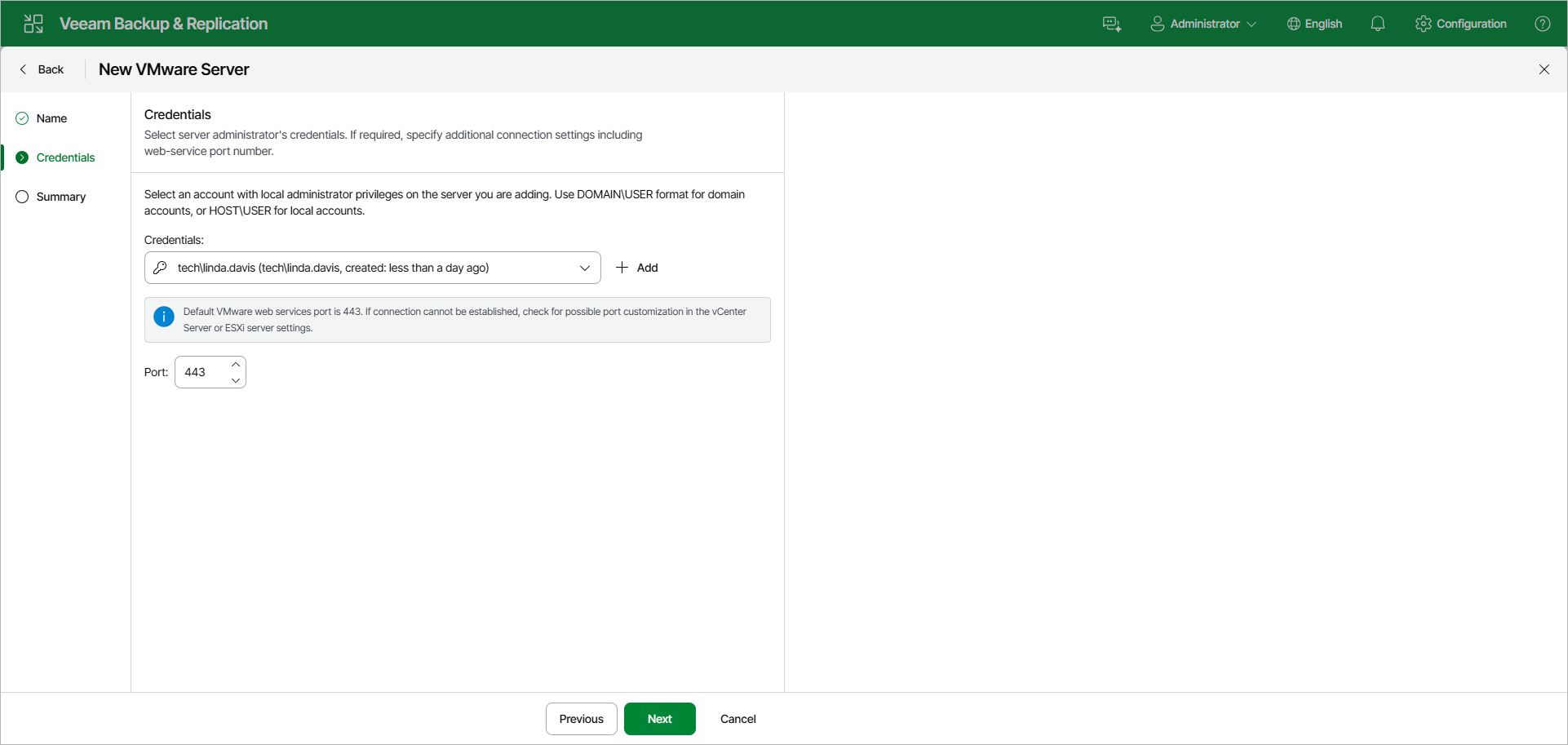Navigate back with the Back button
The height and width of the screenshot is (745, 1568).
tap(42, 69)
